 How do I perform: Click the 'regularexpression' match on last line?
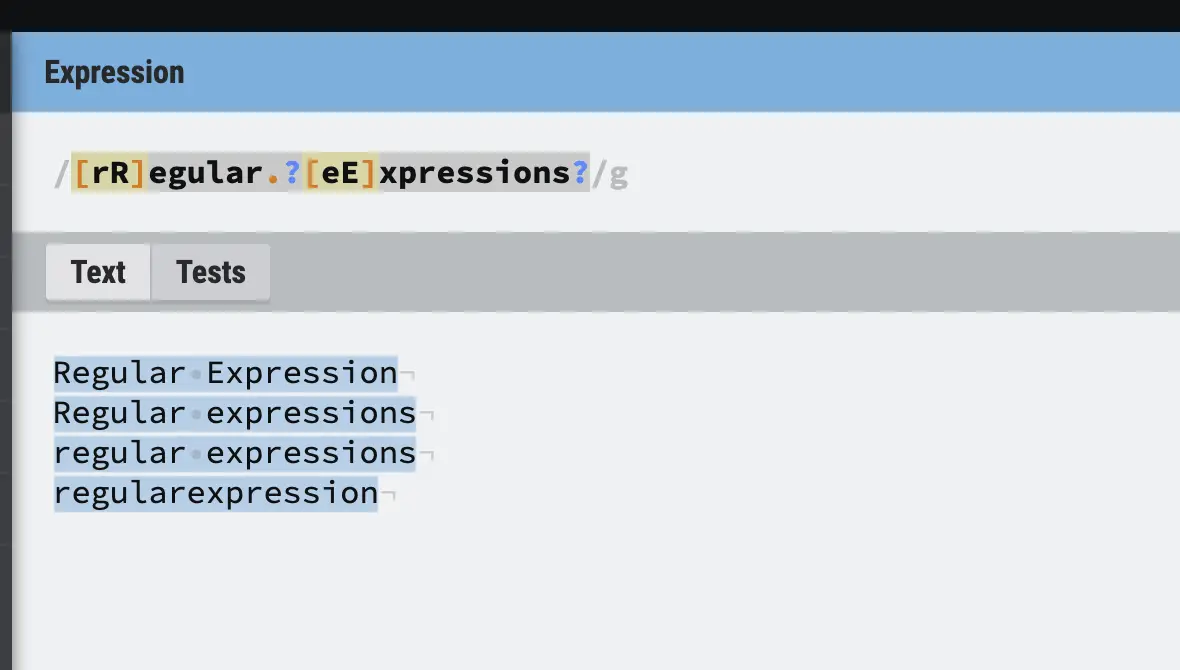click(215, 493)
